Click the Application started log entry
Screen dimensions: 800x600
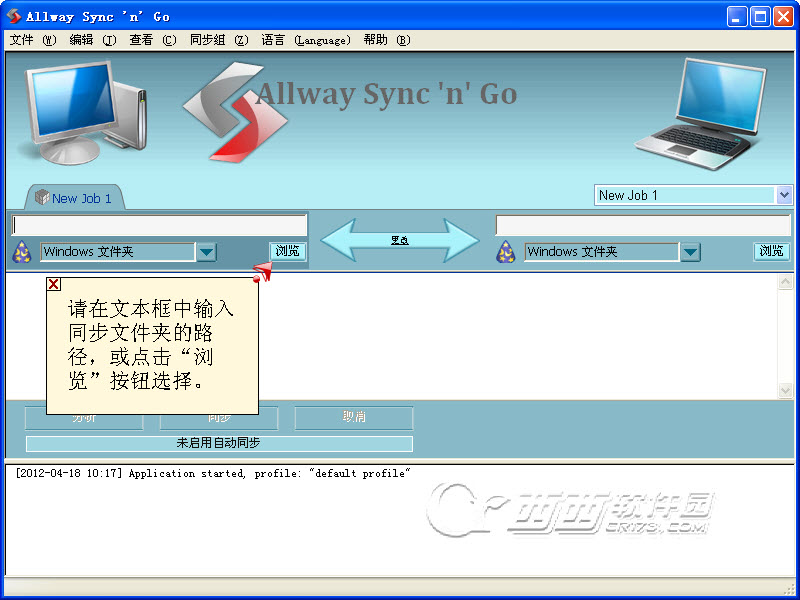(213, 473)
